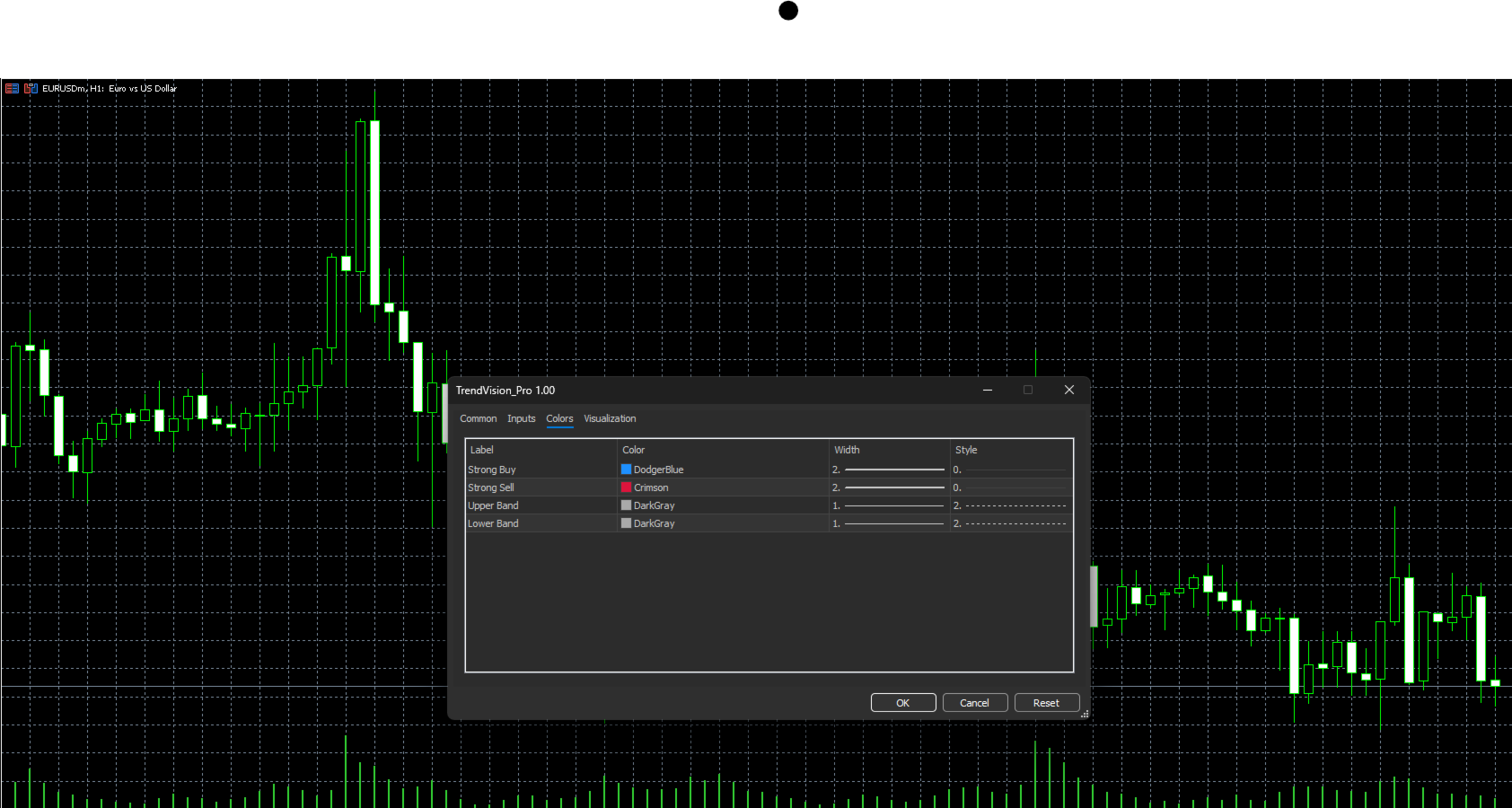Open the Inputs tab
The height and width of the screenshot is (808, 1512).
[521, 418]
